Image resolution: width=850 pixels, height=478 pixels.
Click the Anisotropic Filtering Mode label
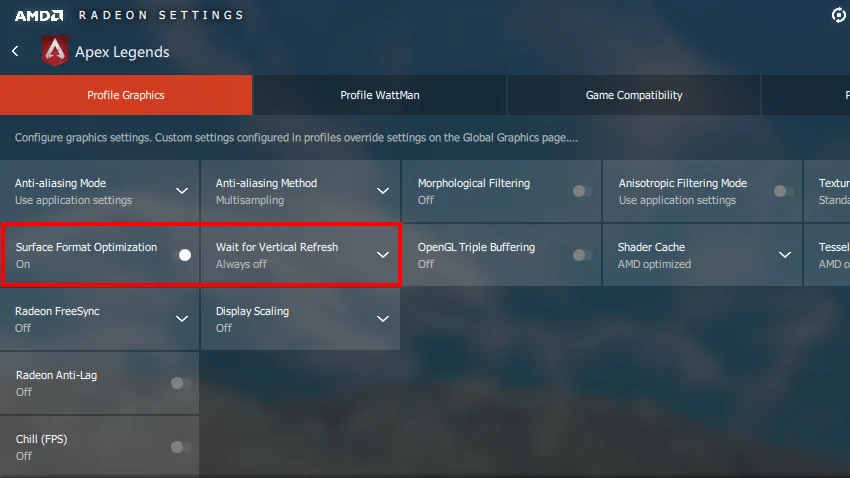tap(682, 183)
